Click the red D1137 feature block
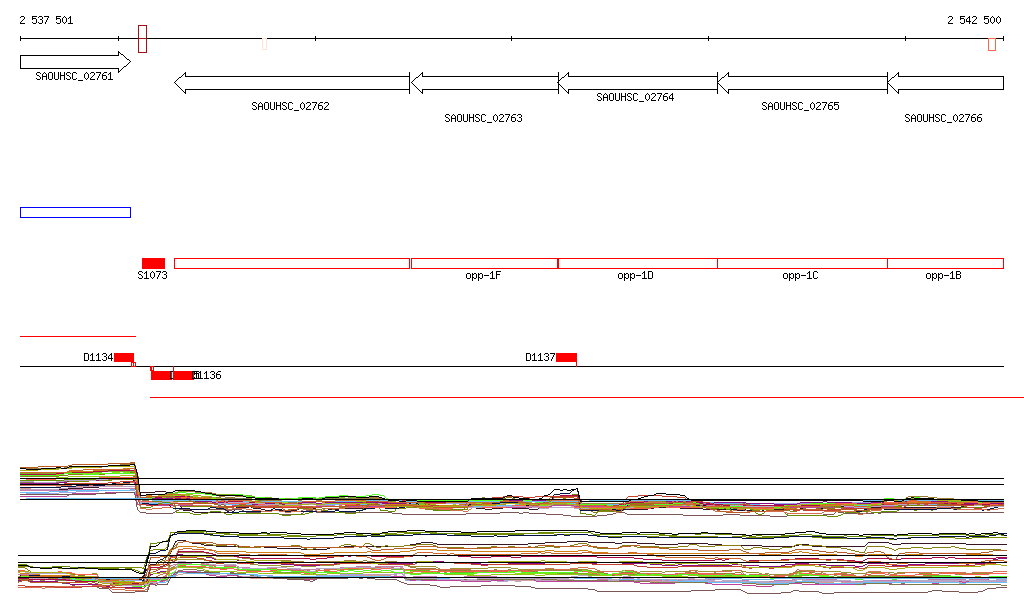This screenshot has height=611, width=1024. [x=566, y=357]
